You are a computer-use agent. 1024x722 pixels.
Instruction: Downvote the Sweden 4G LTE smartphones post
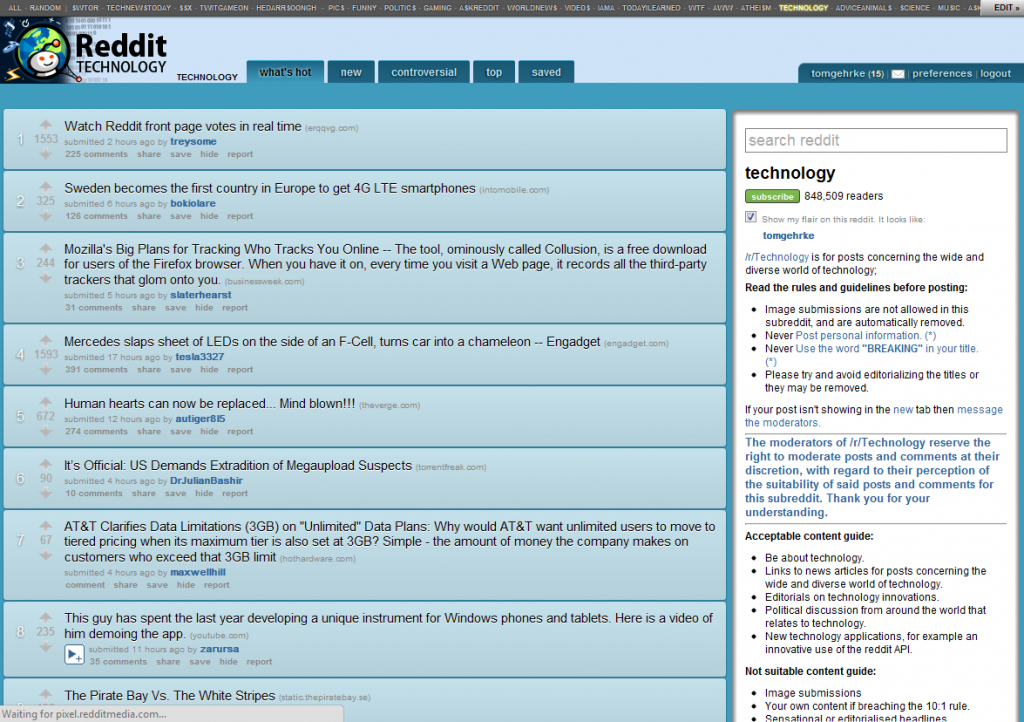pos(45,216)
